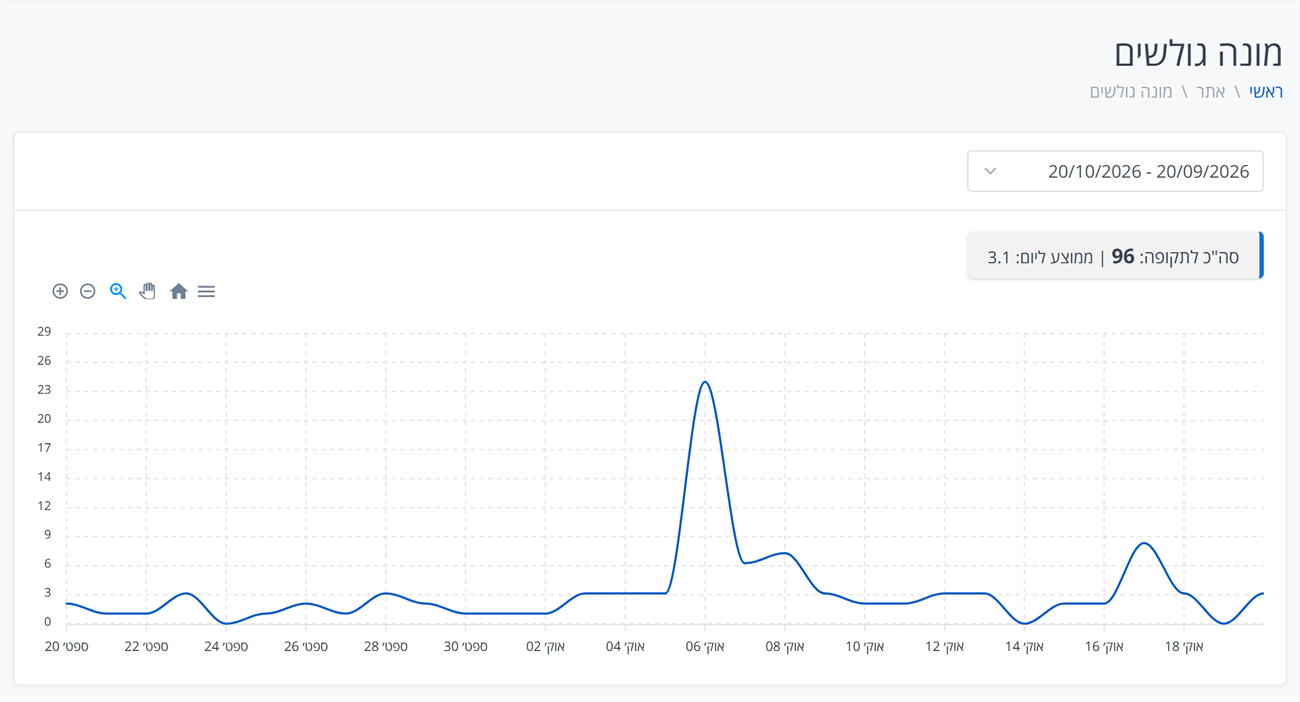
Task: Click the x-axis label 04 אוק'
Action: point(625,647)
